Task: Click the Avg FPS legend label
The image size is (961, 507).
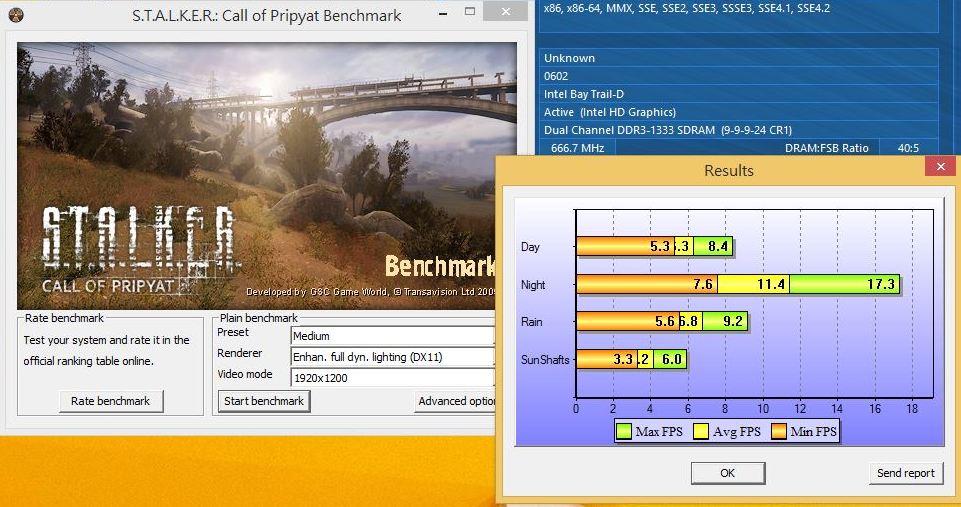Action: pos(737,432)
